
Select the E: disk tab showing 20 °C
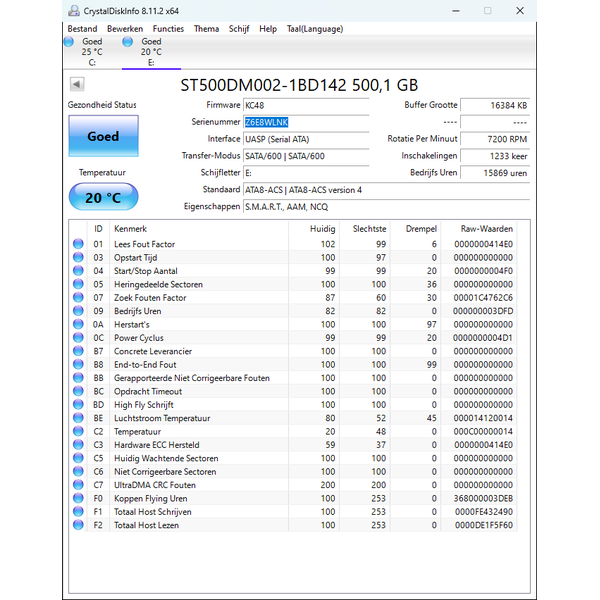[x=151, y=52]
